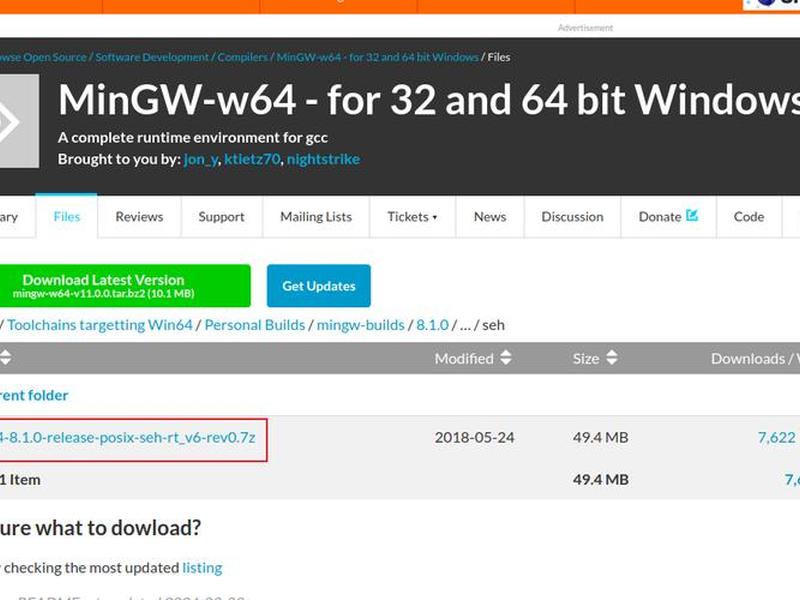Switch to the Reviews tab
800x600 pixels.
[139, 217]
